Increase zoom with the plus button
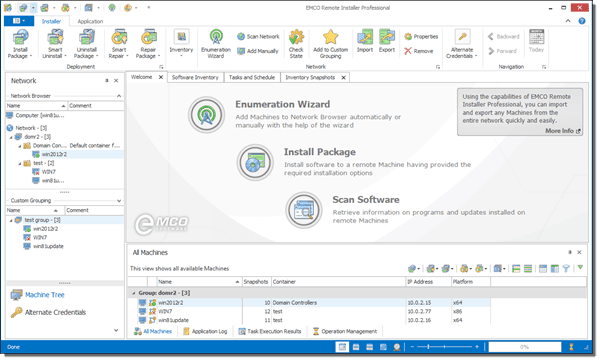Screen dimensions: 600x361 (477, 347)
